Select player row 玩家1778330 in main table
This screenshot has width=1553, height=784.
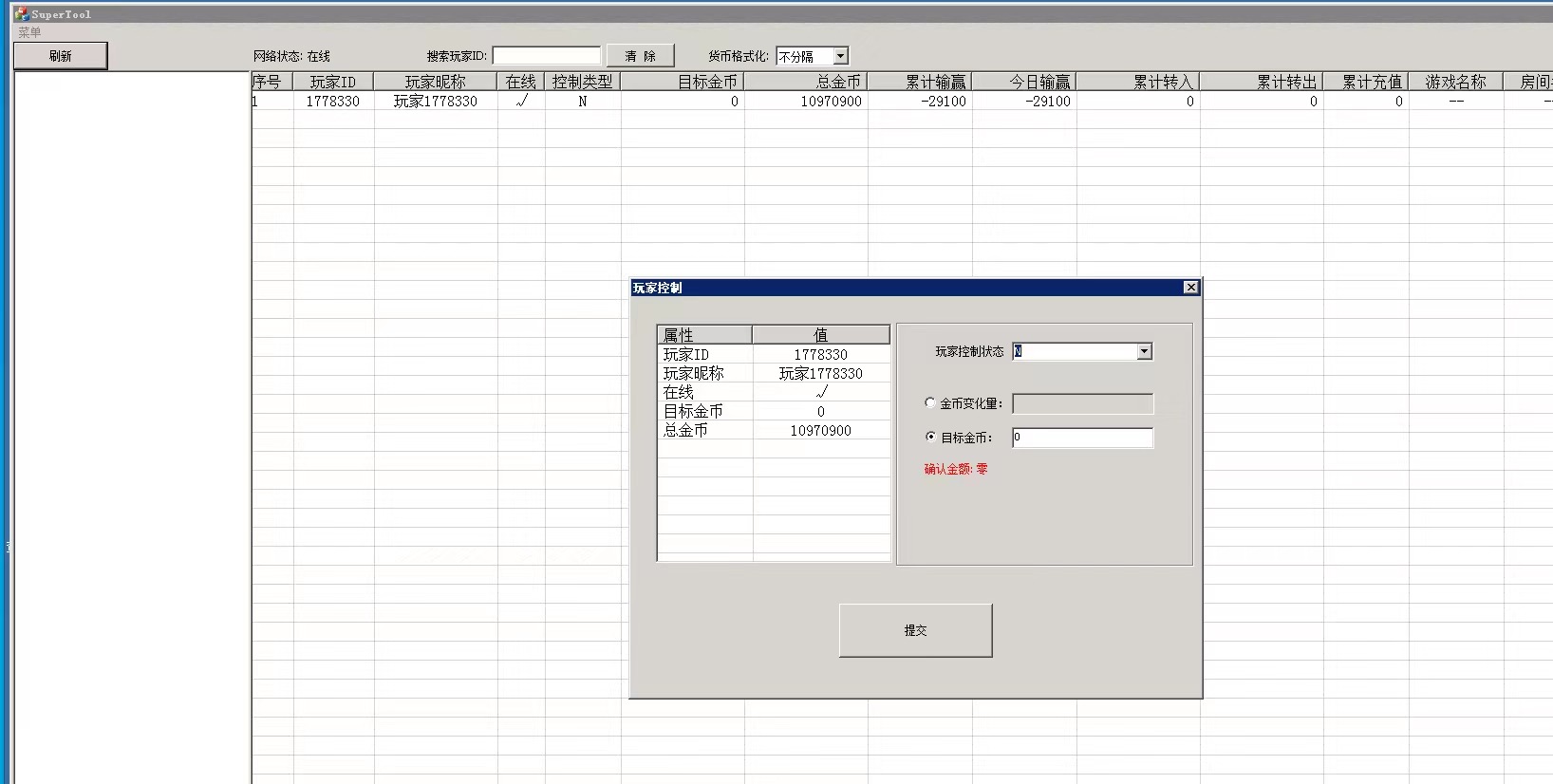(x=435, y=102)
